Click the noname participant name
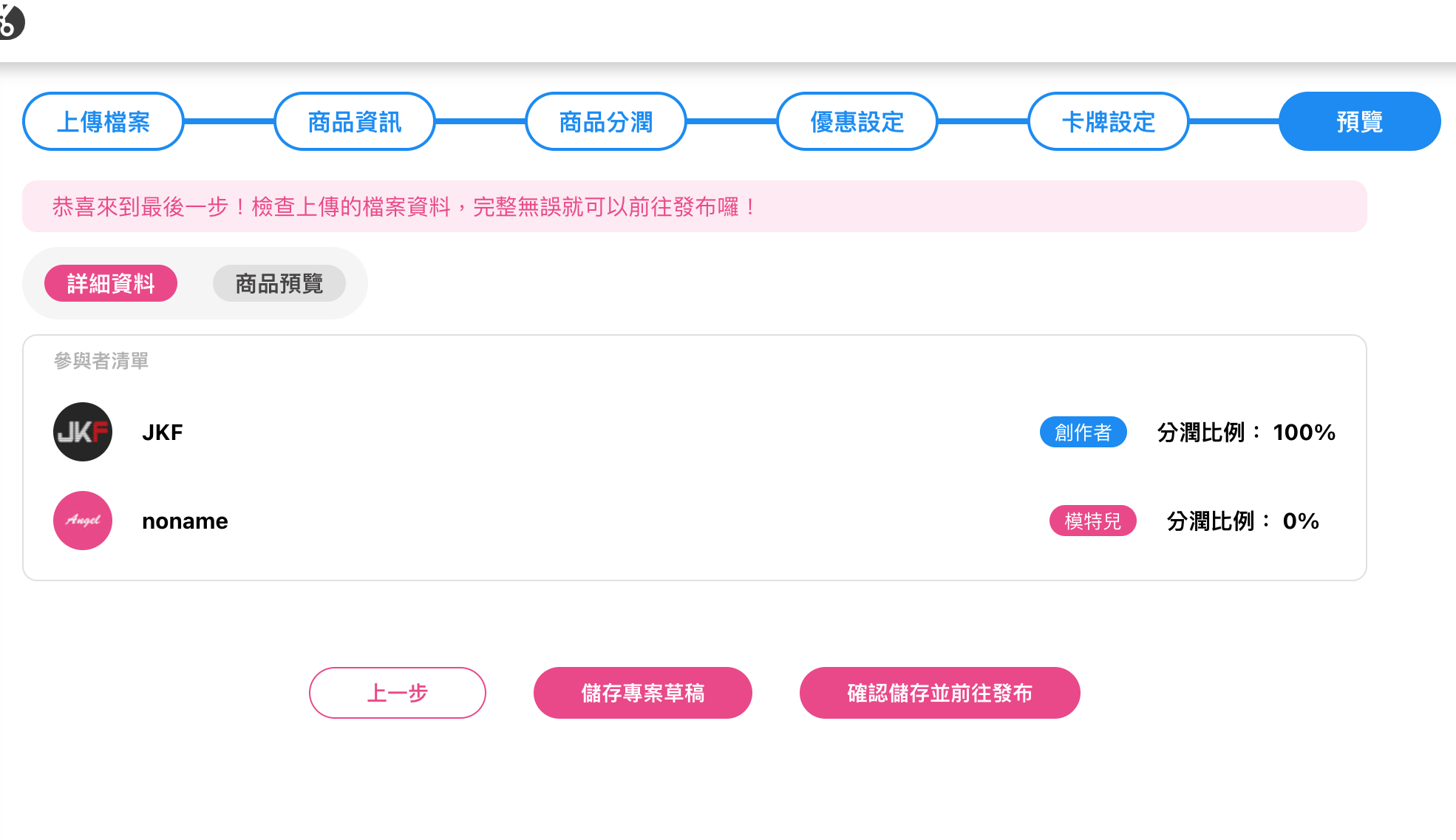 point(185,521)
